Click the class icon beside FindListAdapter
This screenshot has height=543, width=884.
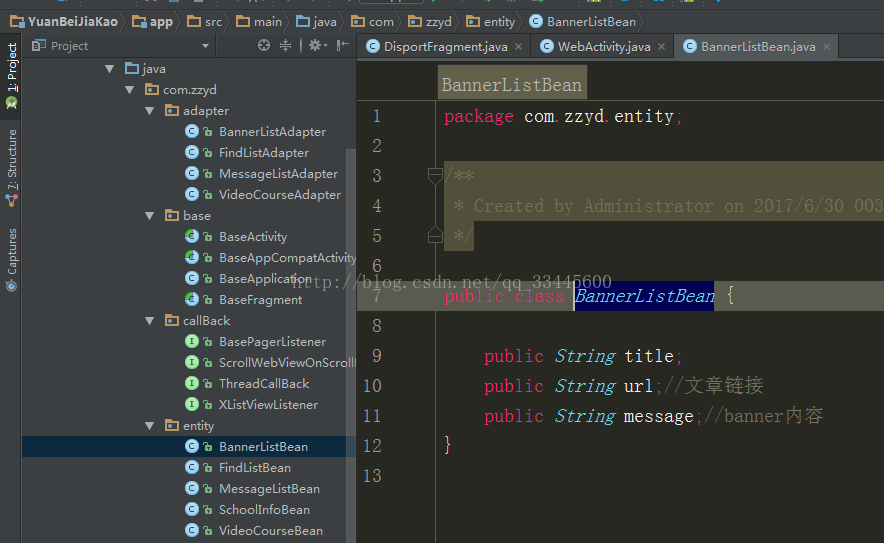[192, 152]
